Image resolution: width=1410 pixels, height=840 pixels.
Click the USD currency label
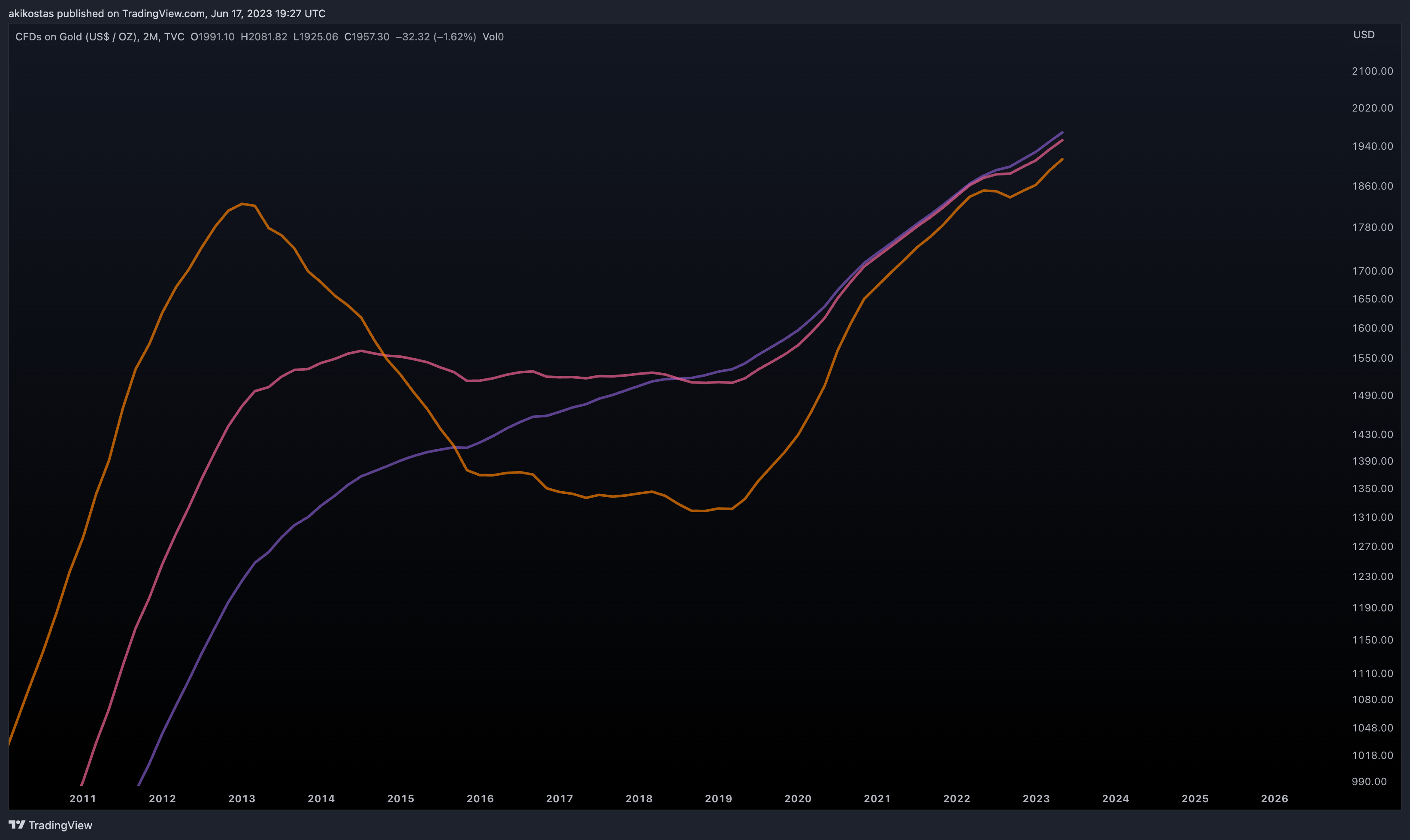click(1364, 34)
